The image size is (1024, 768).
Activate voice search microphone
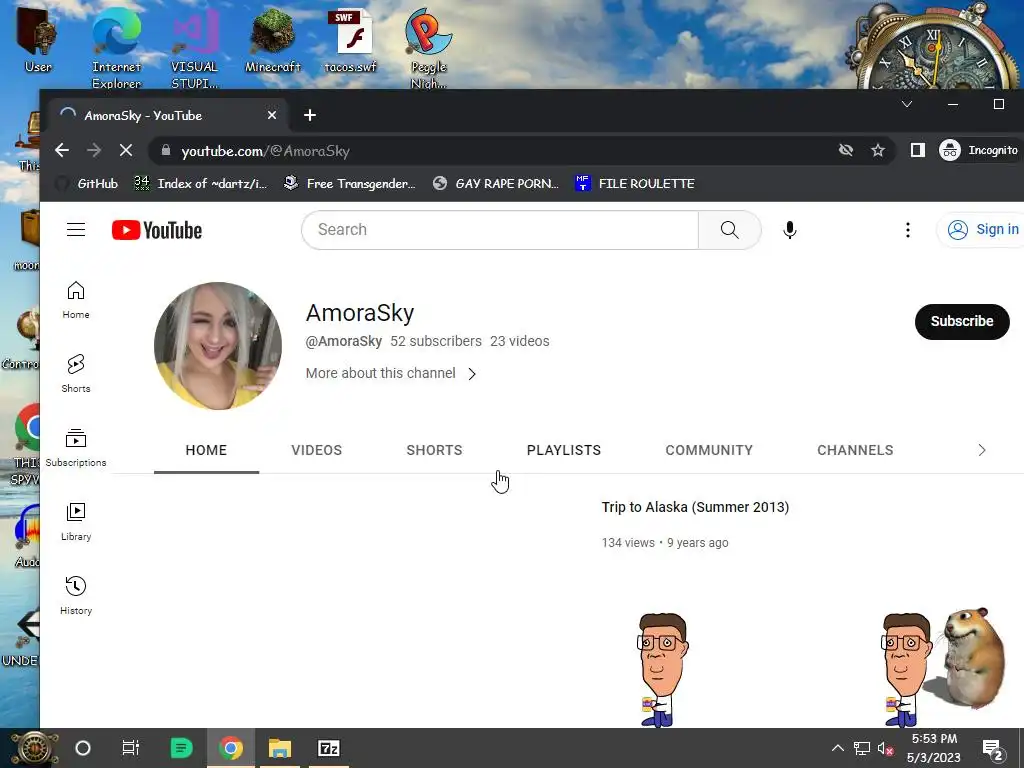[790, 230]
